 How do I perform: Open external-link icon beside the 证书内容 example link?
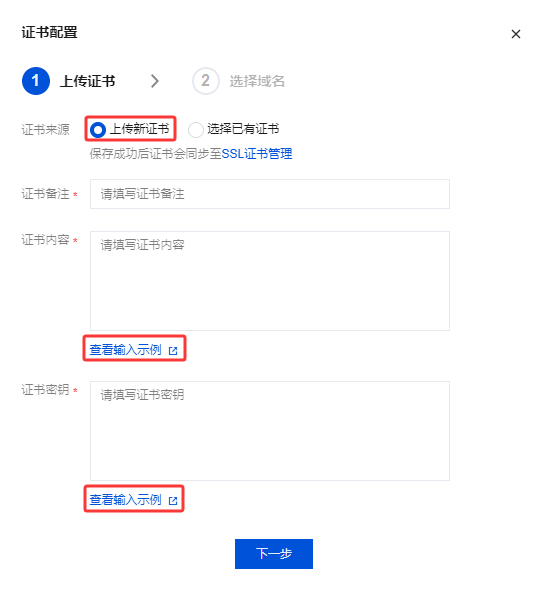coord(173,351)
